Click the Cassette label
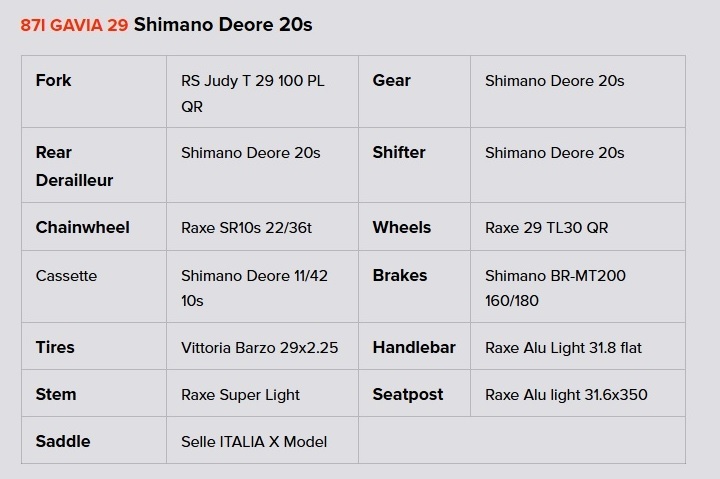Viewport: 720px width, 479px height. [x=66, y=276]
